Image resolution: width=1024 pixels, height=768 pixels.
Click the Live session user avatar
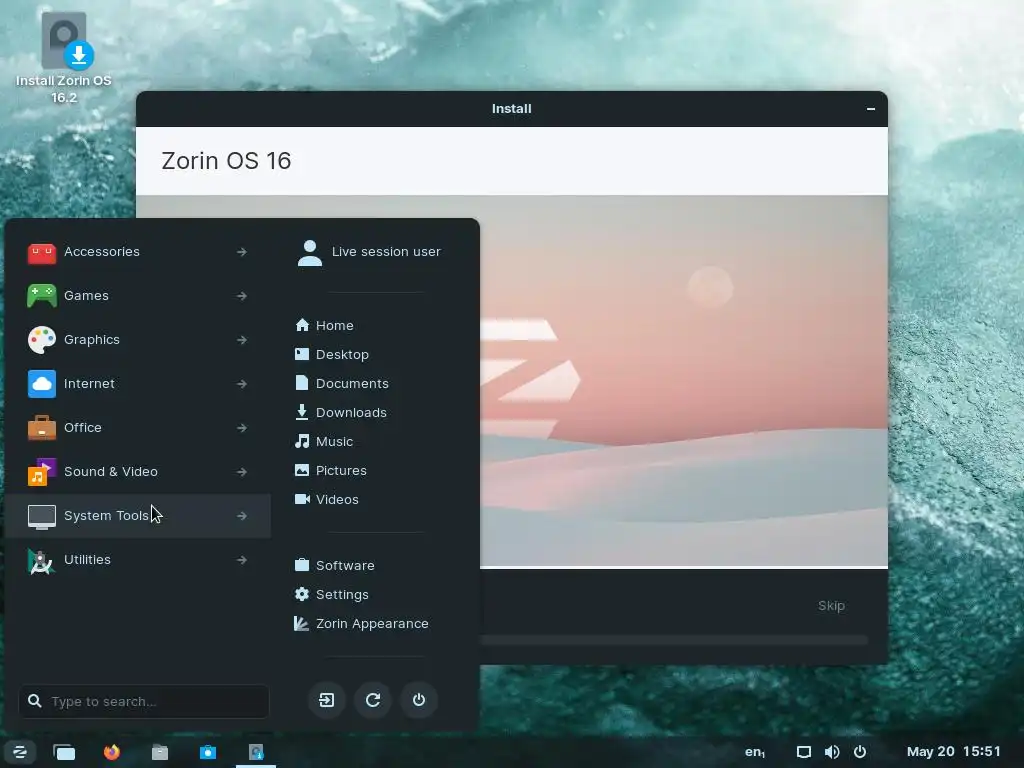click(310, 253)
